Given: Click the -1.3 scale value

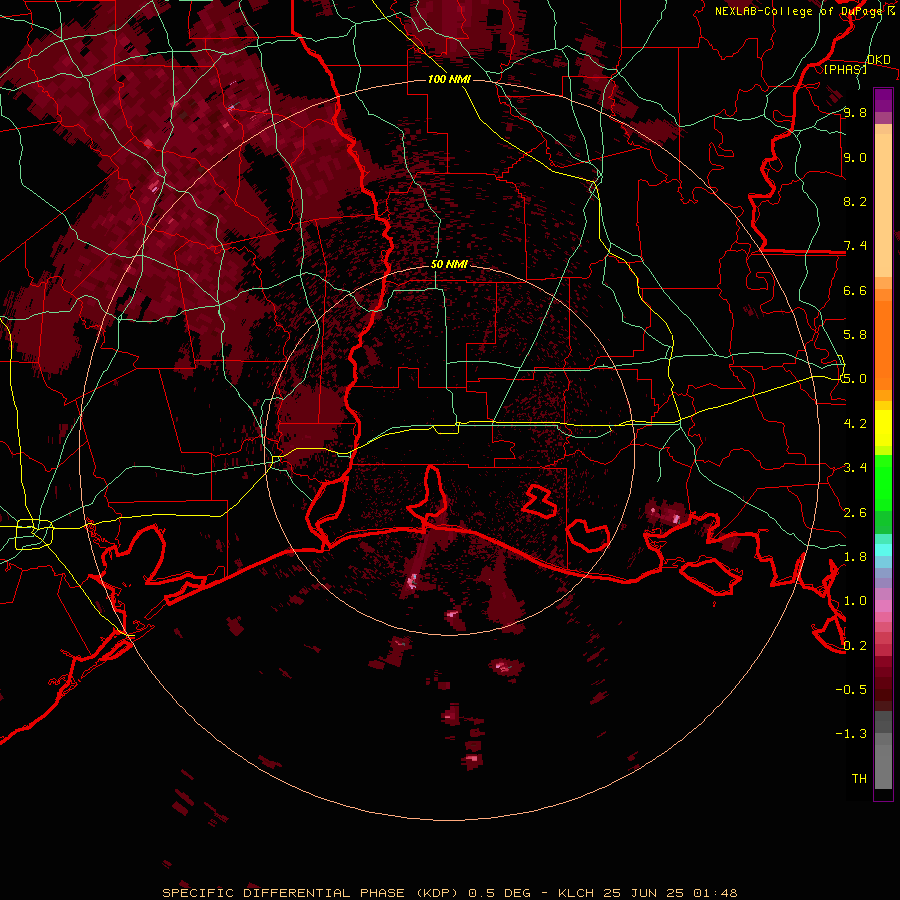Looking at the screenshot, I should click(x=851, y=734).
